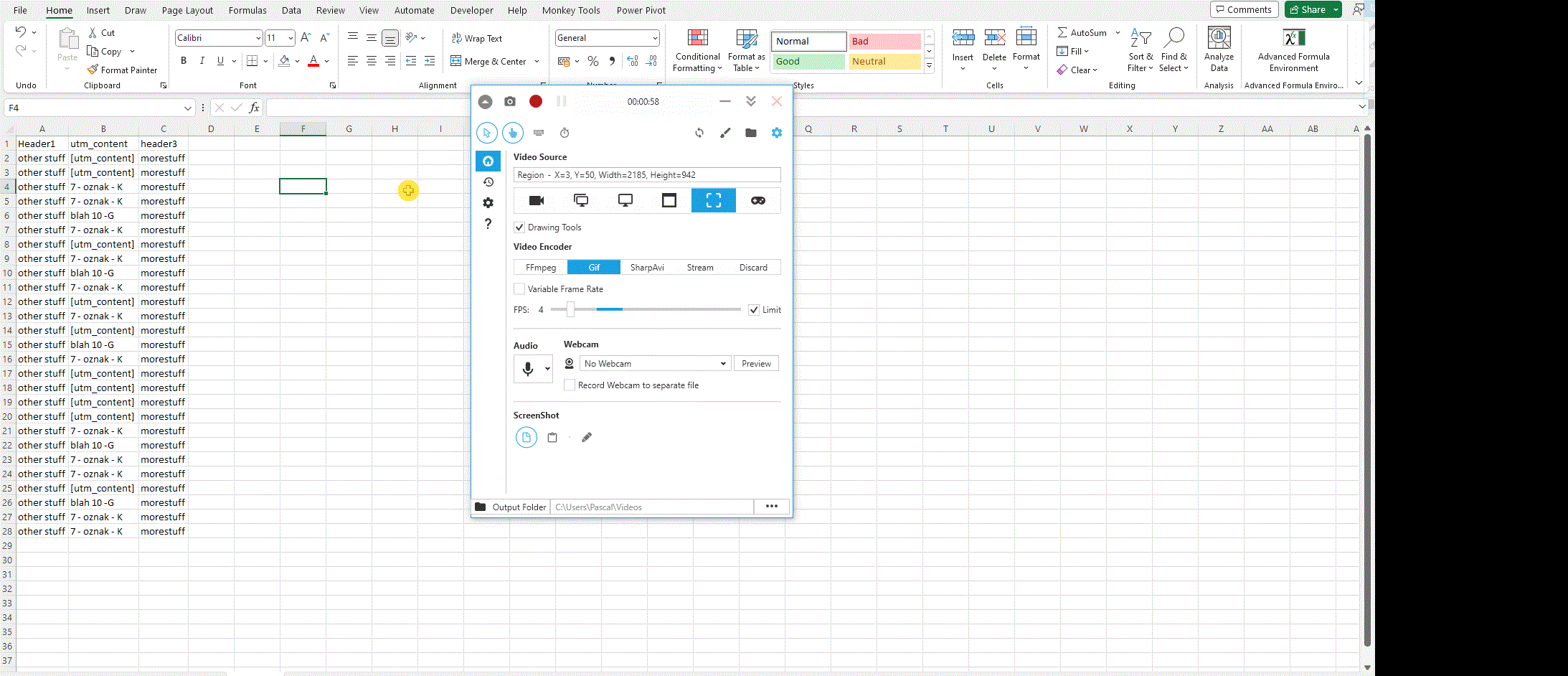Open Conditional Formatting in Excel
This screenshot has height=676, width=1568.
point(697,51)
